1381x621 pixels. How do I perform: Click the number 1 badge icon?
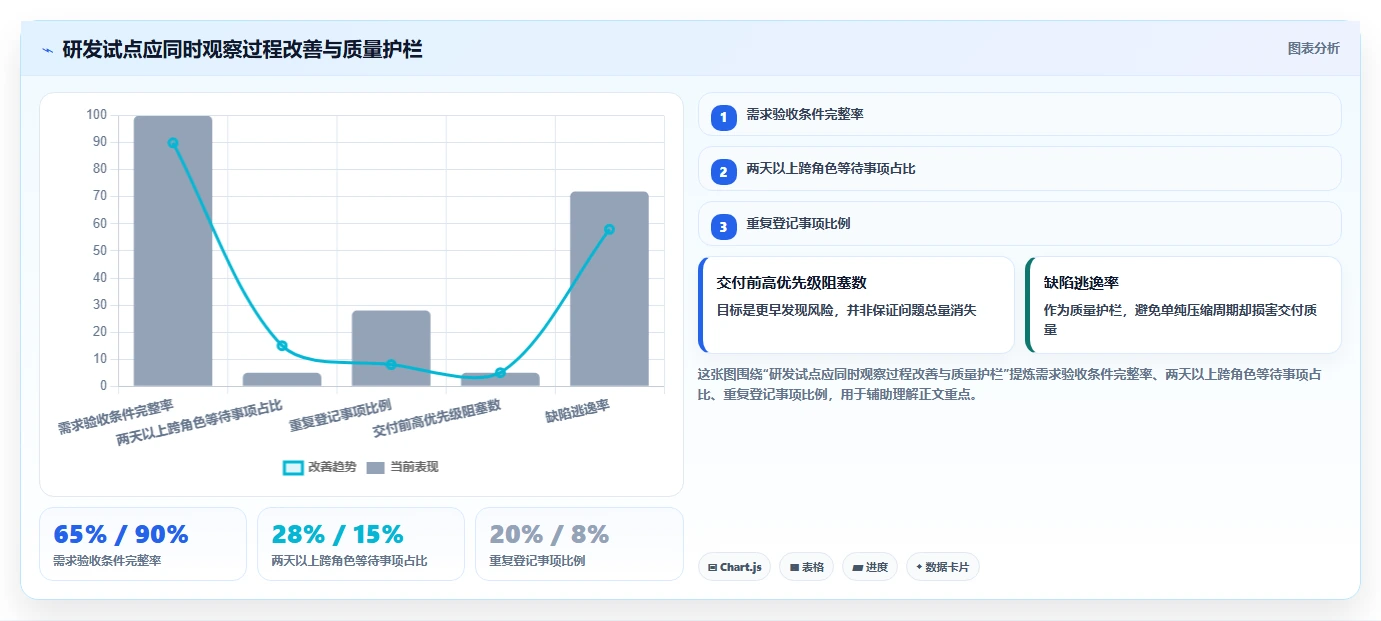pos(723,118)
